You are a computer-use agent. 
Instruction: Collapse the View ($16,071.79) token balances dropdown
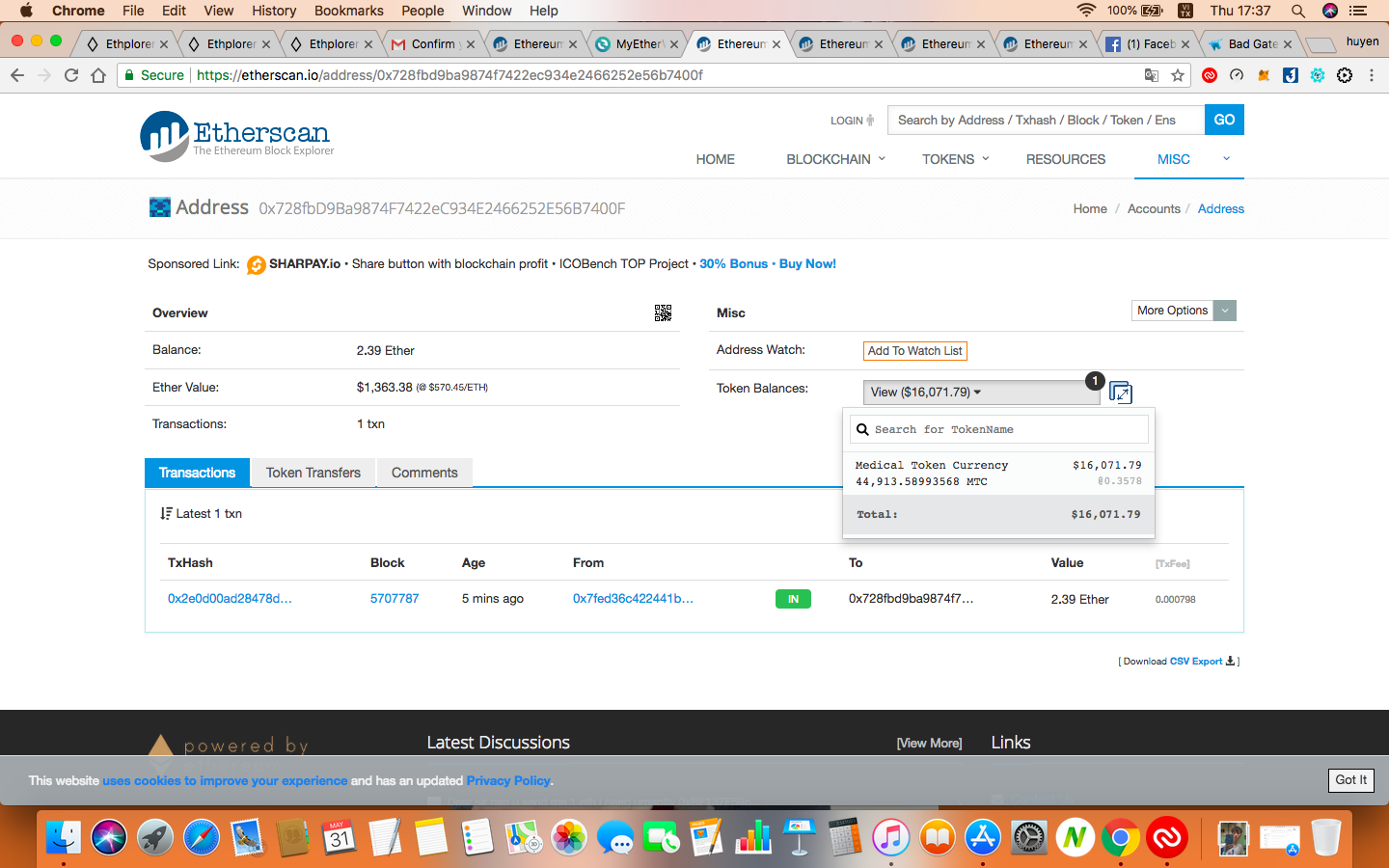(982, 393)
